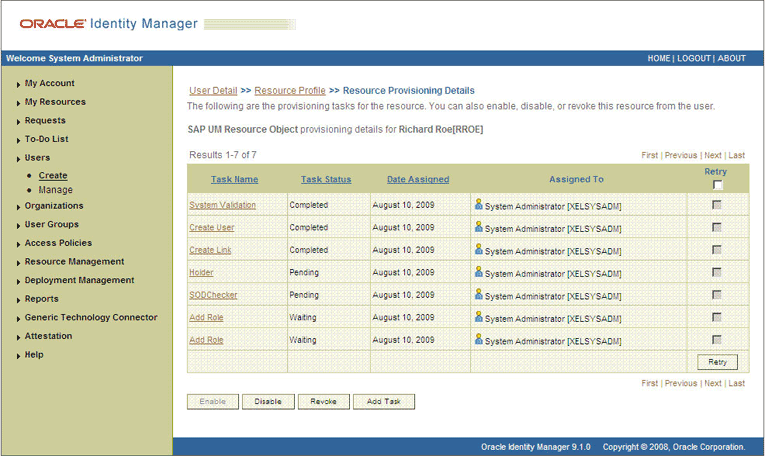Open the Attestation menu item
The width and height of the screenshot is (765, 456).
click(x=48, y=336)
